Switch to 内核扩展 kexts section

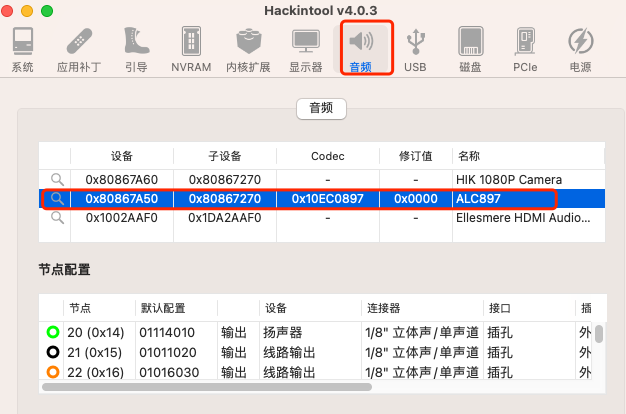[248, 49]
